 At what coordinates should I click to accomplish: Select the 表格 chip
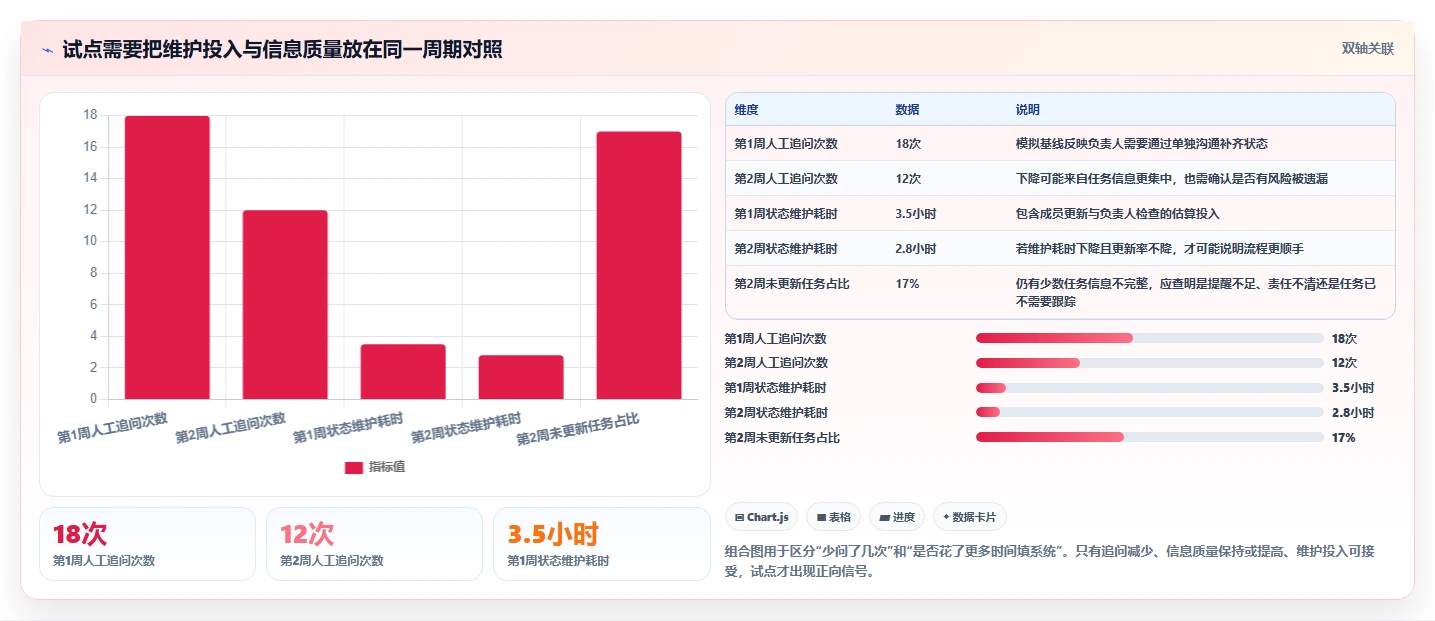[834, 517]
